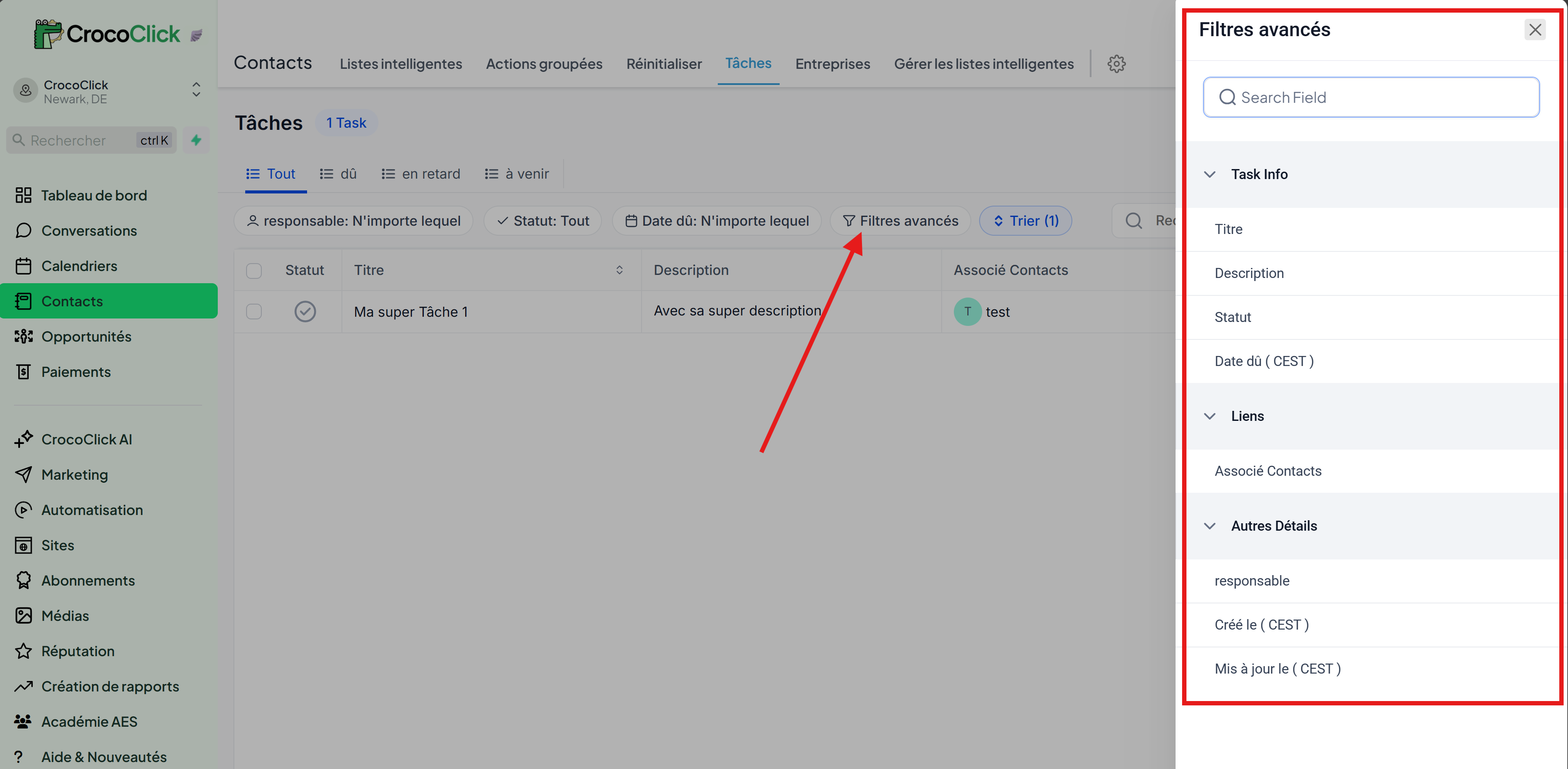Click the Search Field input box
The width and height of the screenshot is (1568, 769).
click(x=1371, y=98)
